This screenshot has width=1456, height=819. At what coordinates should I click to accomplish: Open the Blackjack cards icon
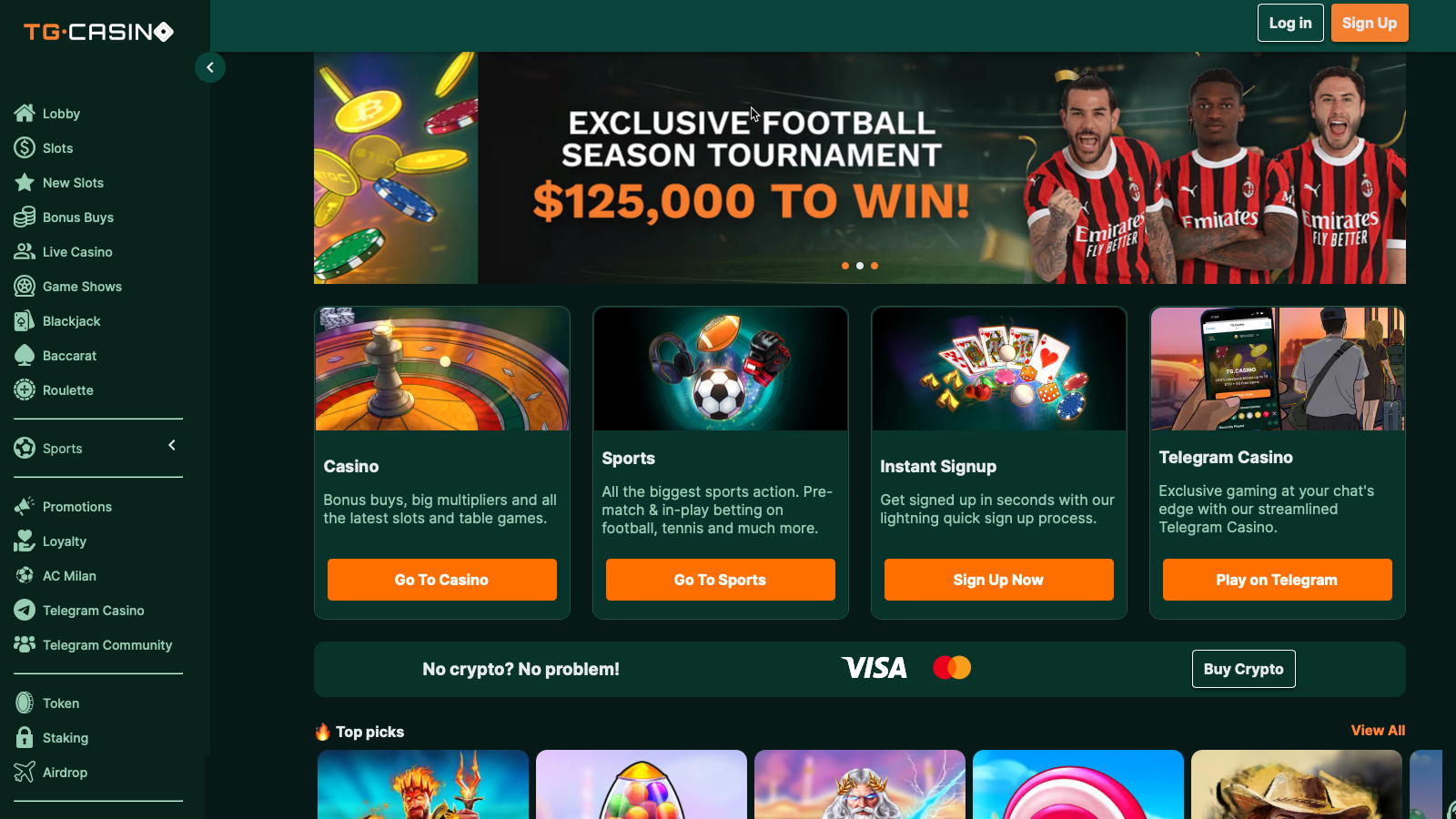[x=25, y=320]
